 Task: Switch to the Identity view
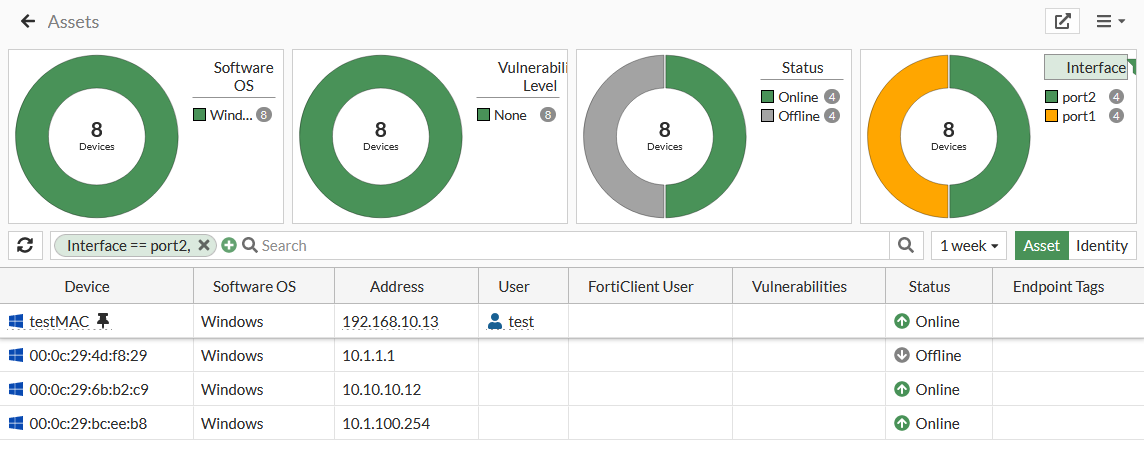(x=1101, y=245)
